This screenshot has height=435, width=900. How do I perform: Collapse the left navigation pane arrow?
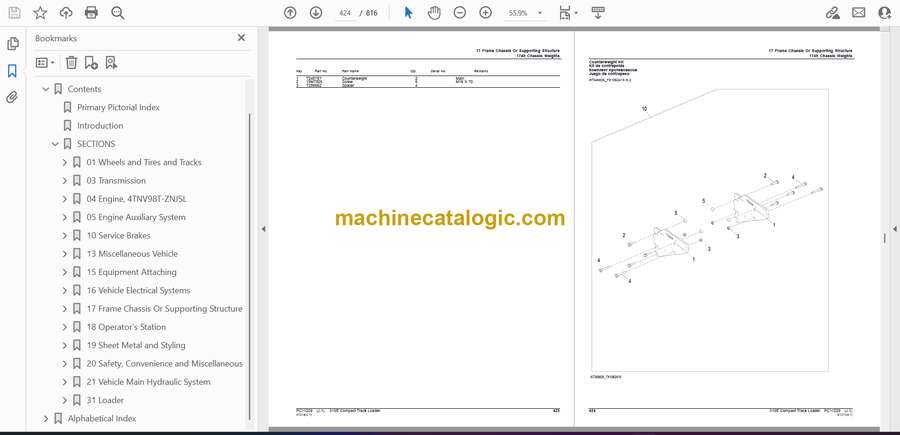point(263,229)
